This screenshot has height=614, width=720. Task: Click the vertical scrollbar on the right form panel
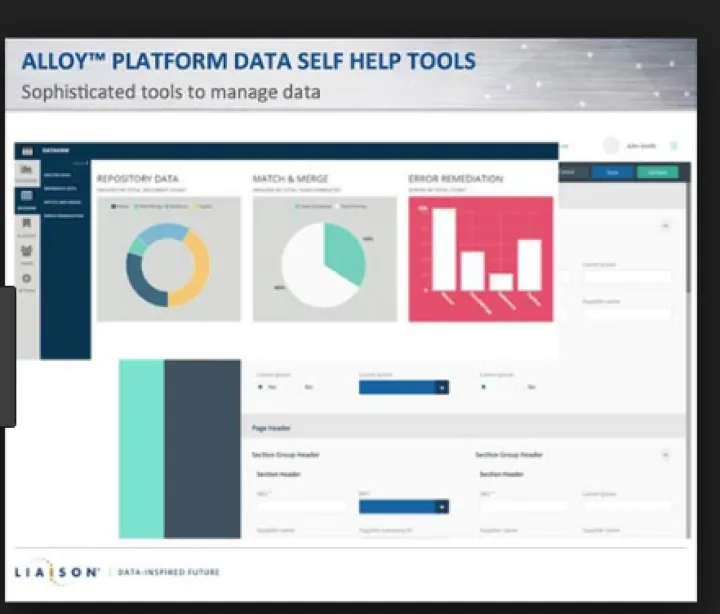click(x=688, y=237)
